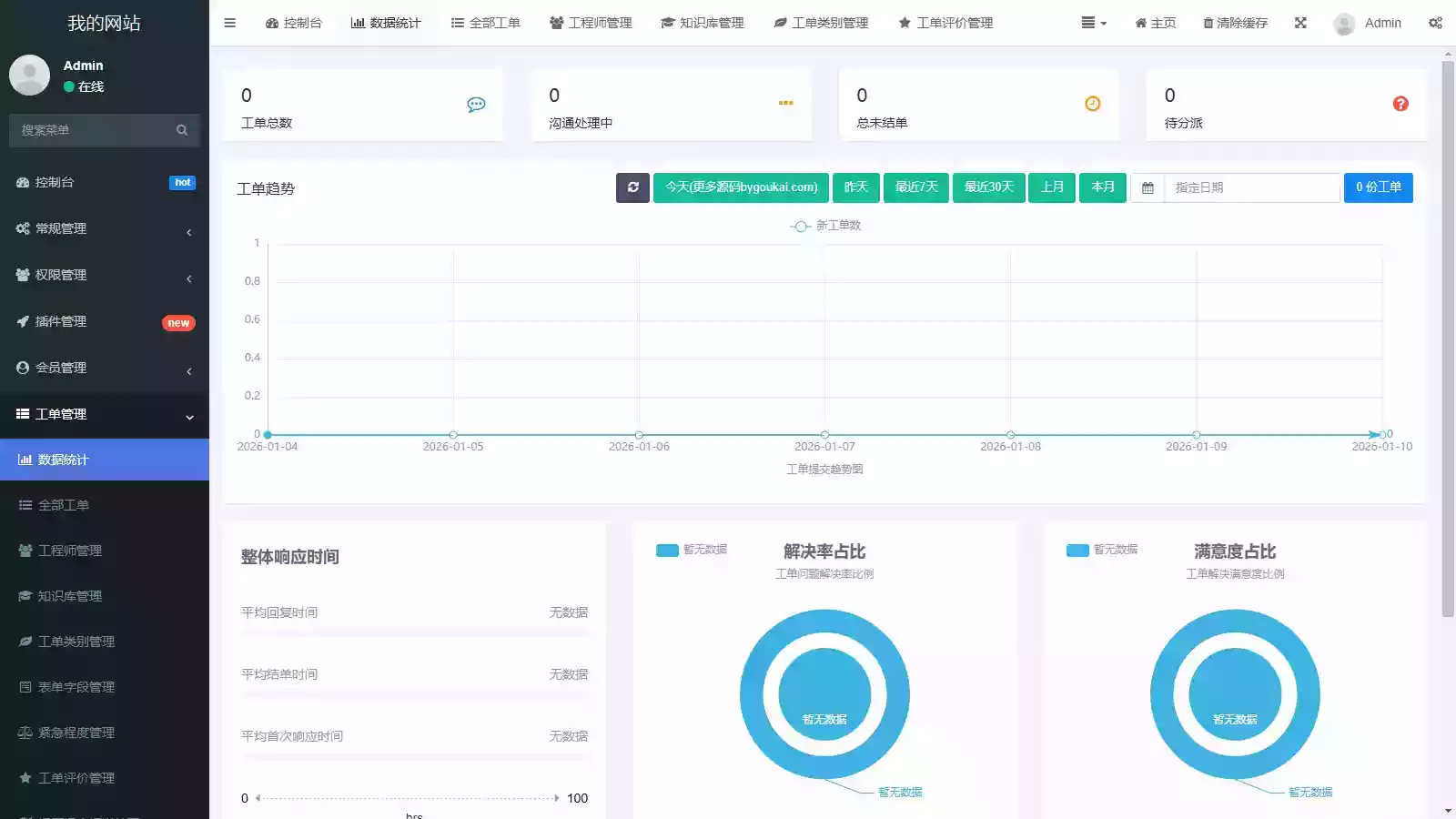Click the refresh icon beside 今天 button
Screen dimensions: 1456x819
coord(632,187)
